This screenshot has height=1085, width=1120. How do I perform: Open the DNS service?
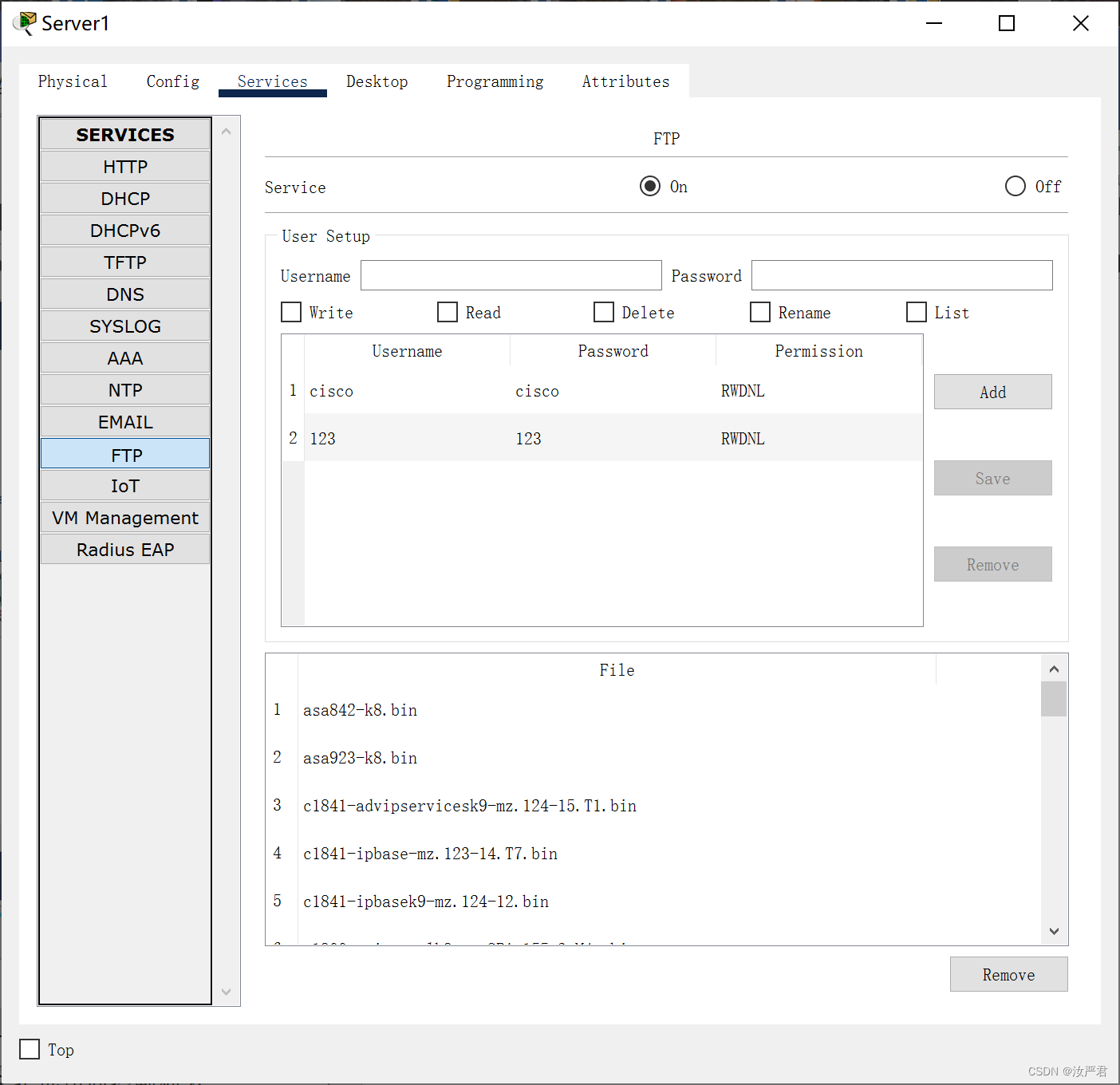pyautogui.click(x=125, y=294)
